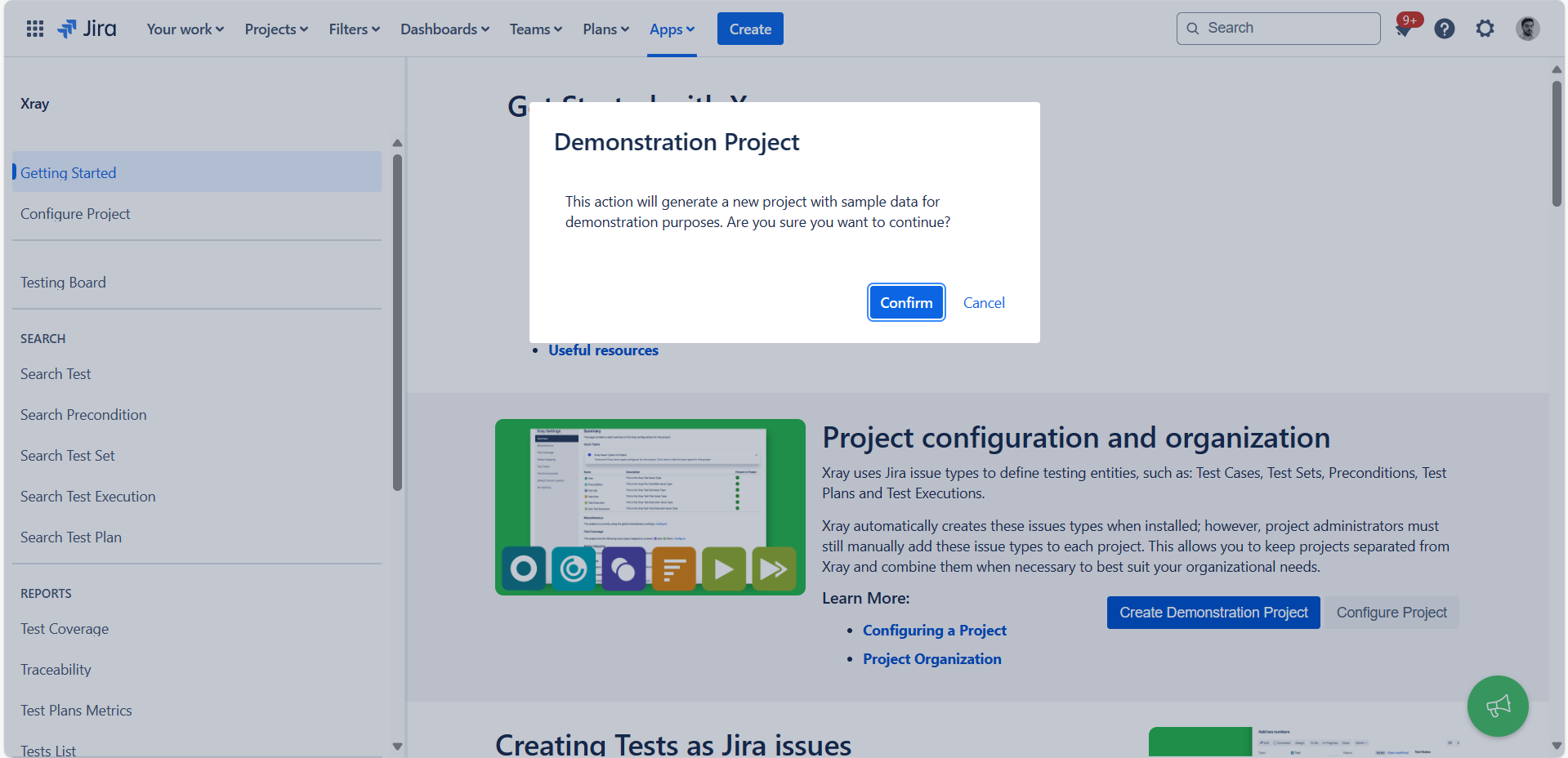Expand the Your work menu
This screenshot has height=758, width=1568.
(185, 29)
